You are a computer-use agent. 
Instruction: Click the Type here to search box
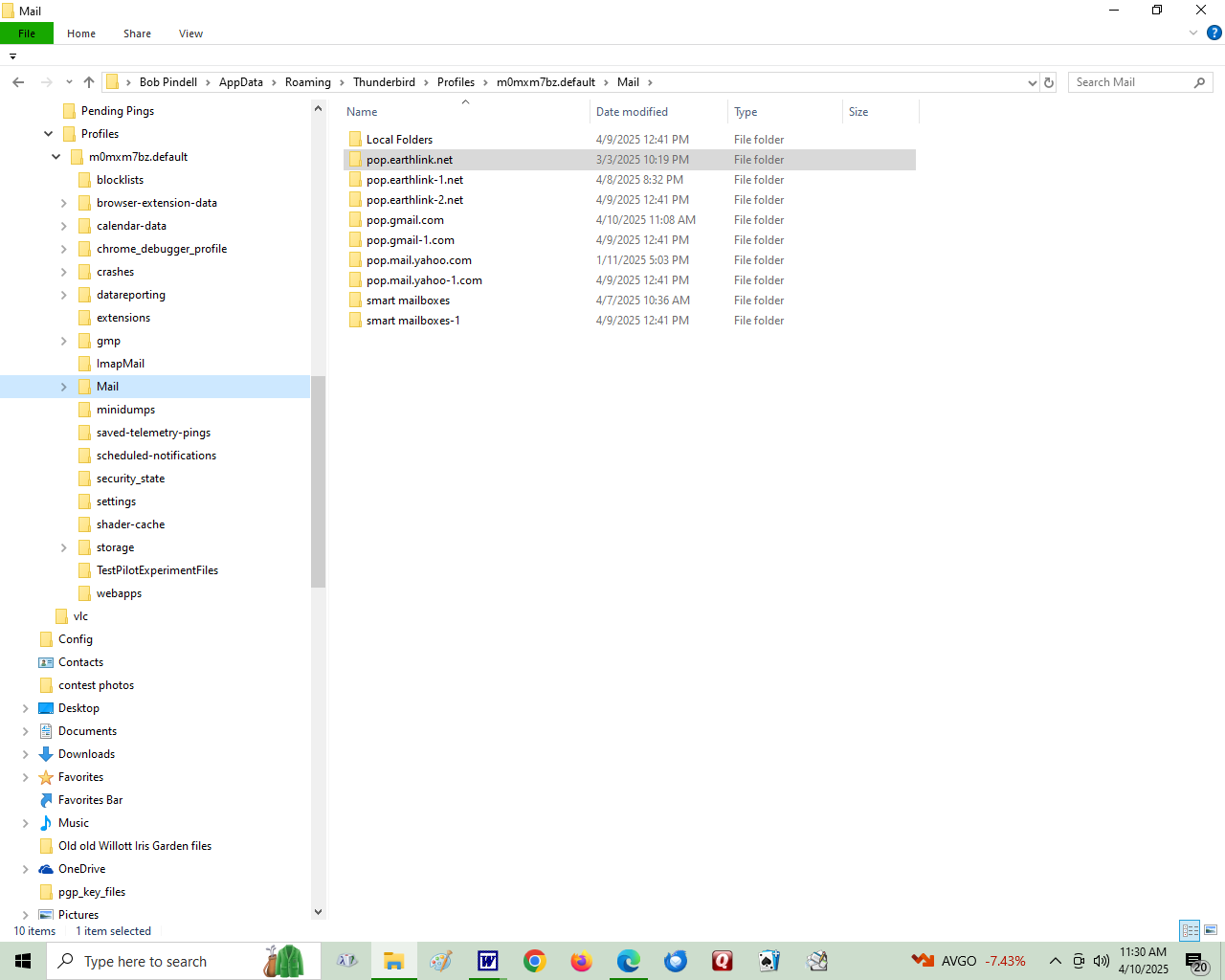[184, 961]
